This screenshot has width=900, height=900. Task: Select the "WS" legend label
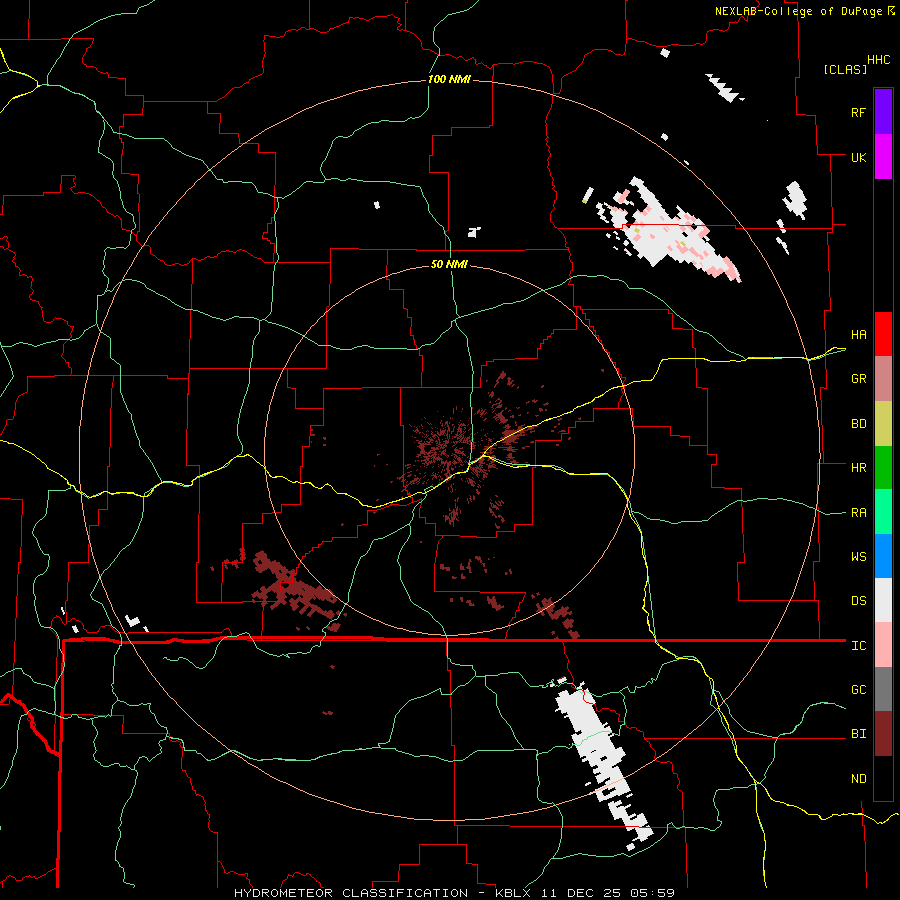tap(859, 557)
